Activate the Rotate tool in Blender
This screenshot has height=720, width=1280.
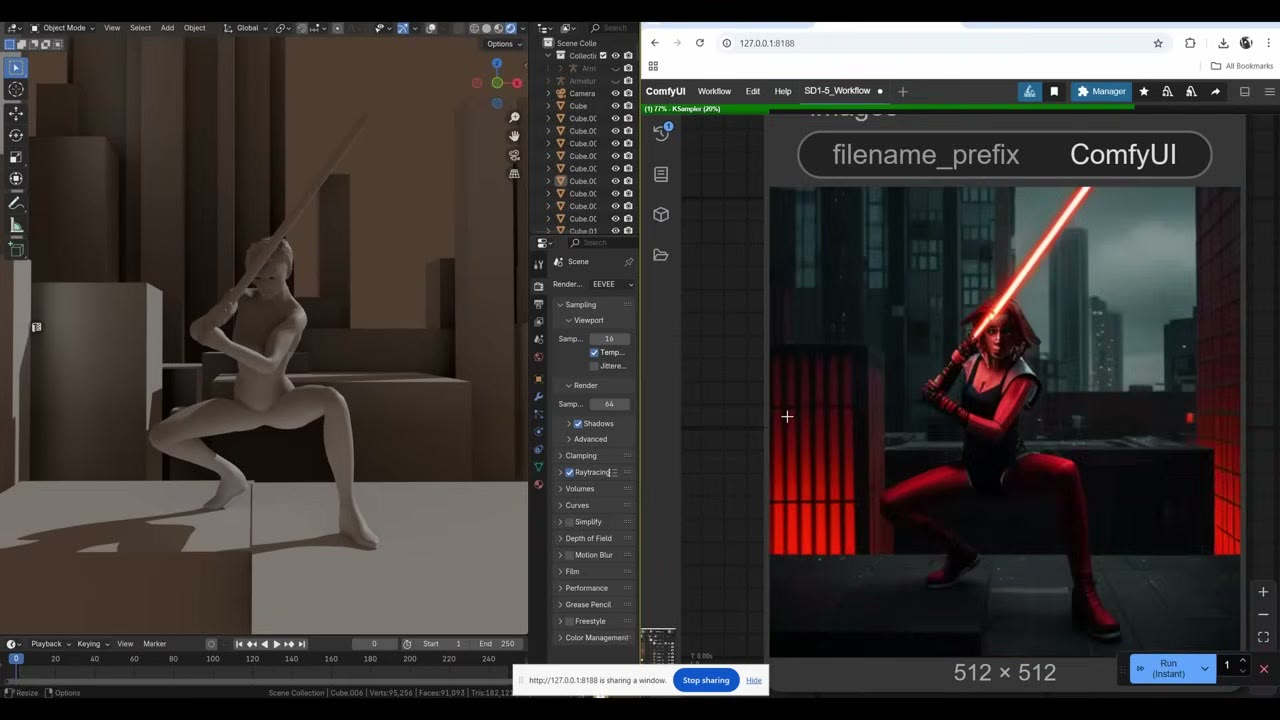pyautogui.click(x=16, y=135)
